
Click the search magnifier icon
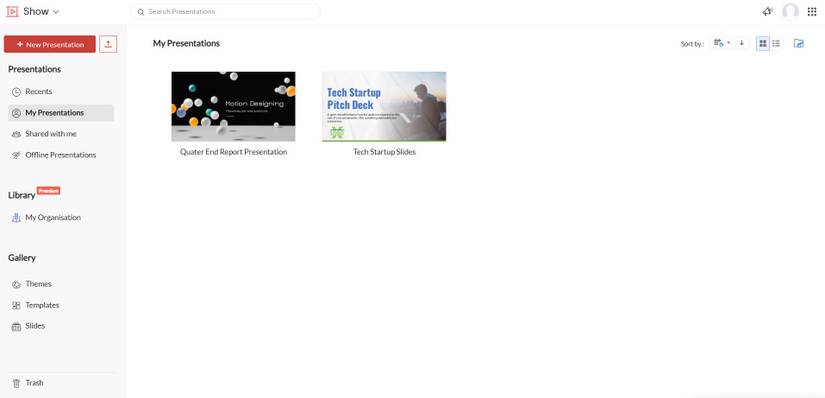click(x=141, y=12)
